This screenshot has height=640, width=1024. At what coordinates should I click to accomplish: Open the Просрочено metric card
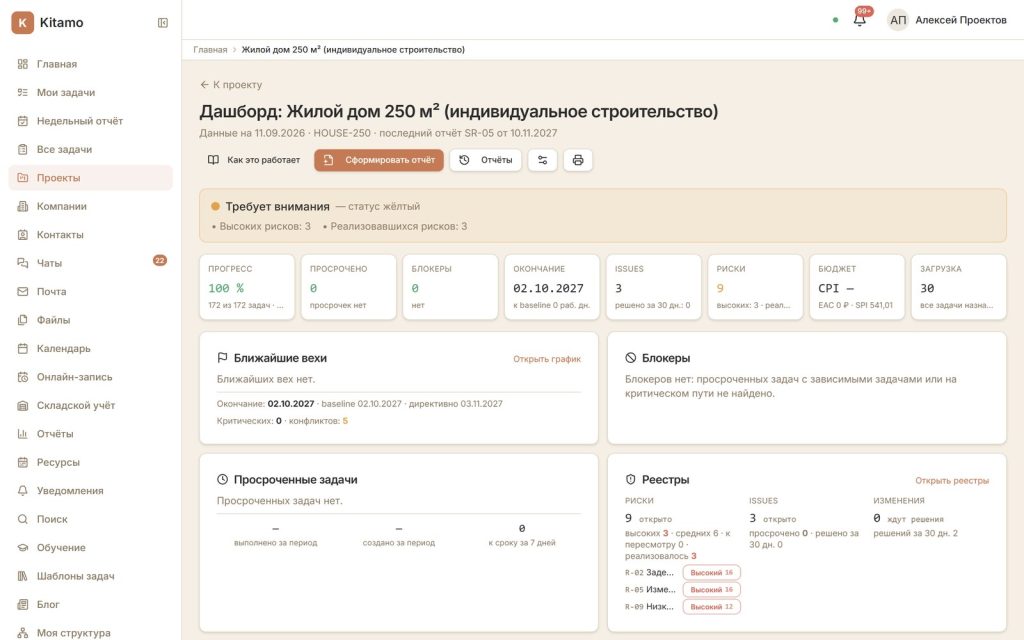tap(349, 287)
